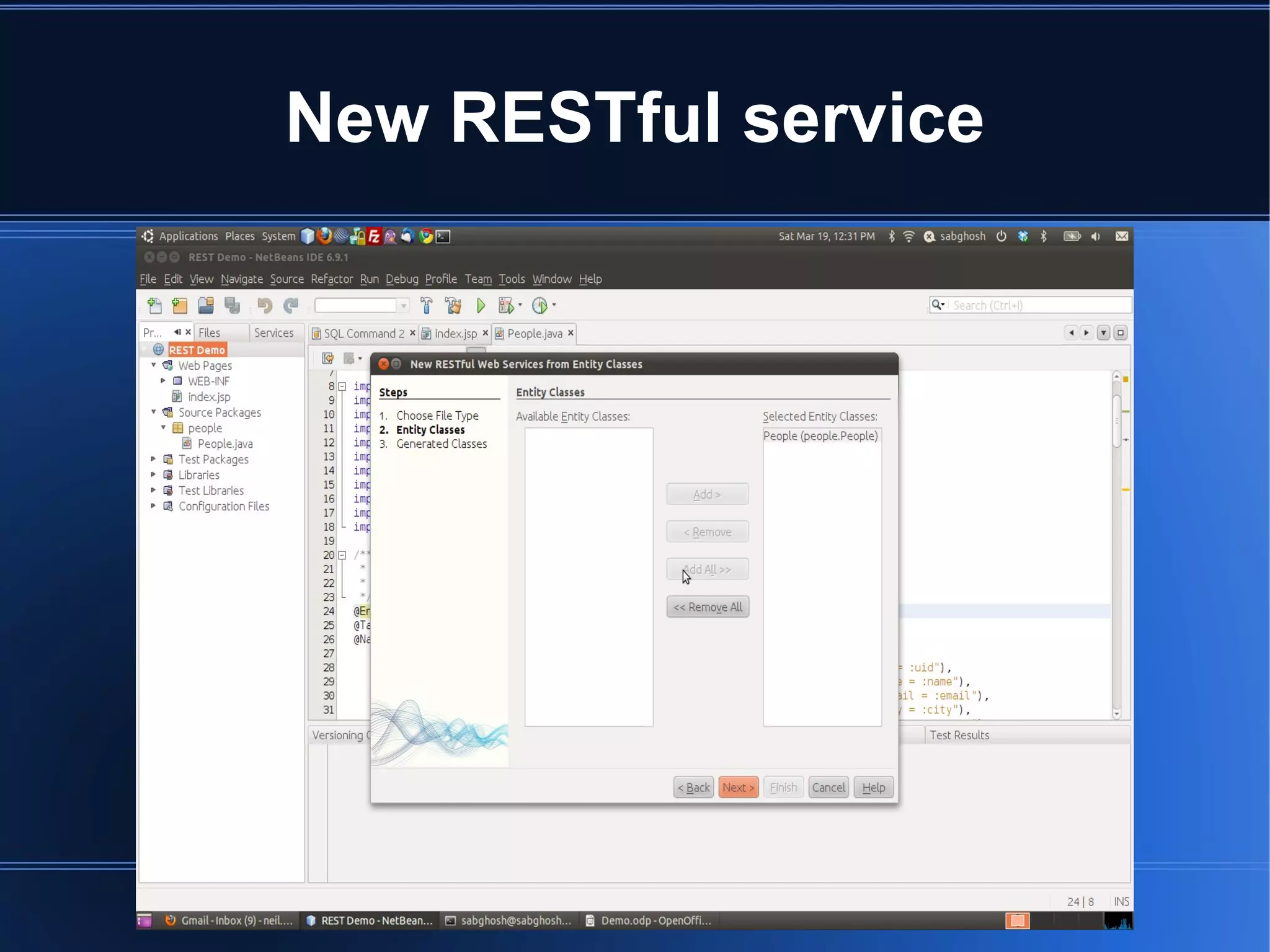Open the Applications menu in top panel

(189, 236)
